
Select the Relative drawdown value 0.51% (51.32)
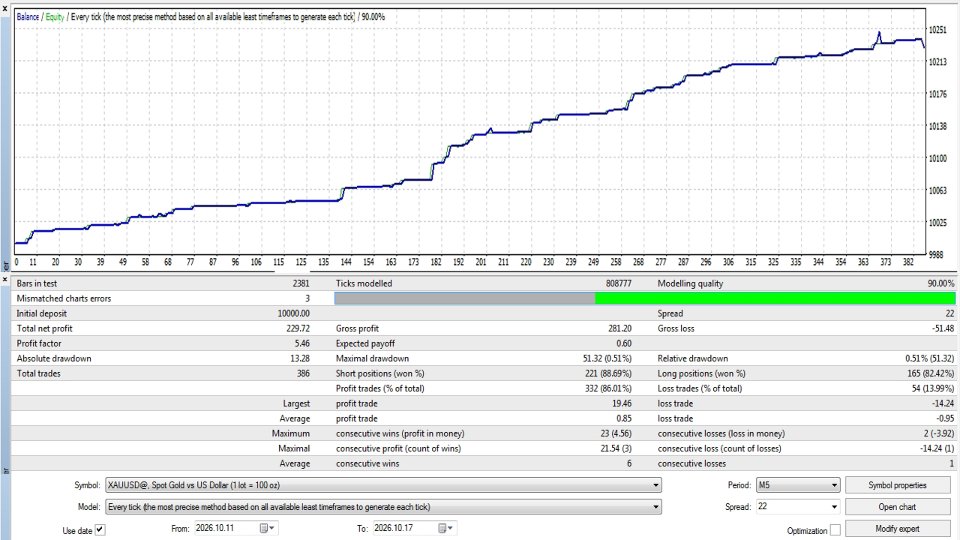click(x=929, y=358)
